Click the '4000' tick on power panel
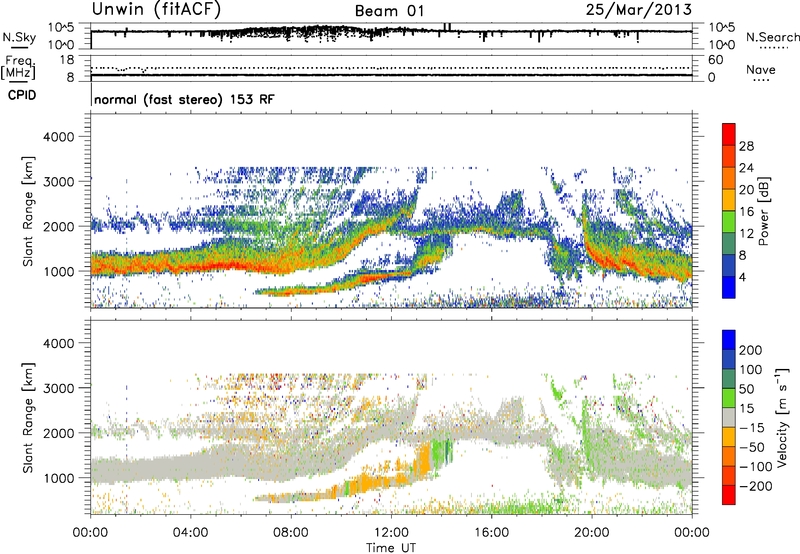This screenshot has height=554, width=800. 58,137
